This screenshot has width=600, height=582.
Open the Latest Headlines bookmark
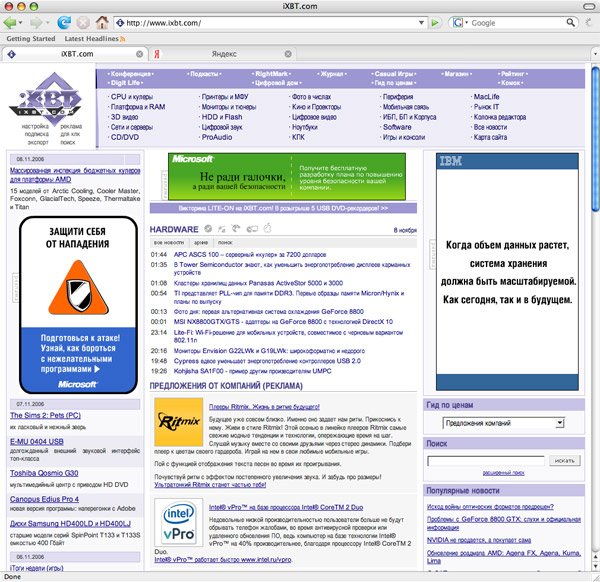91,39
